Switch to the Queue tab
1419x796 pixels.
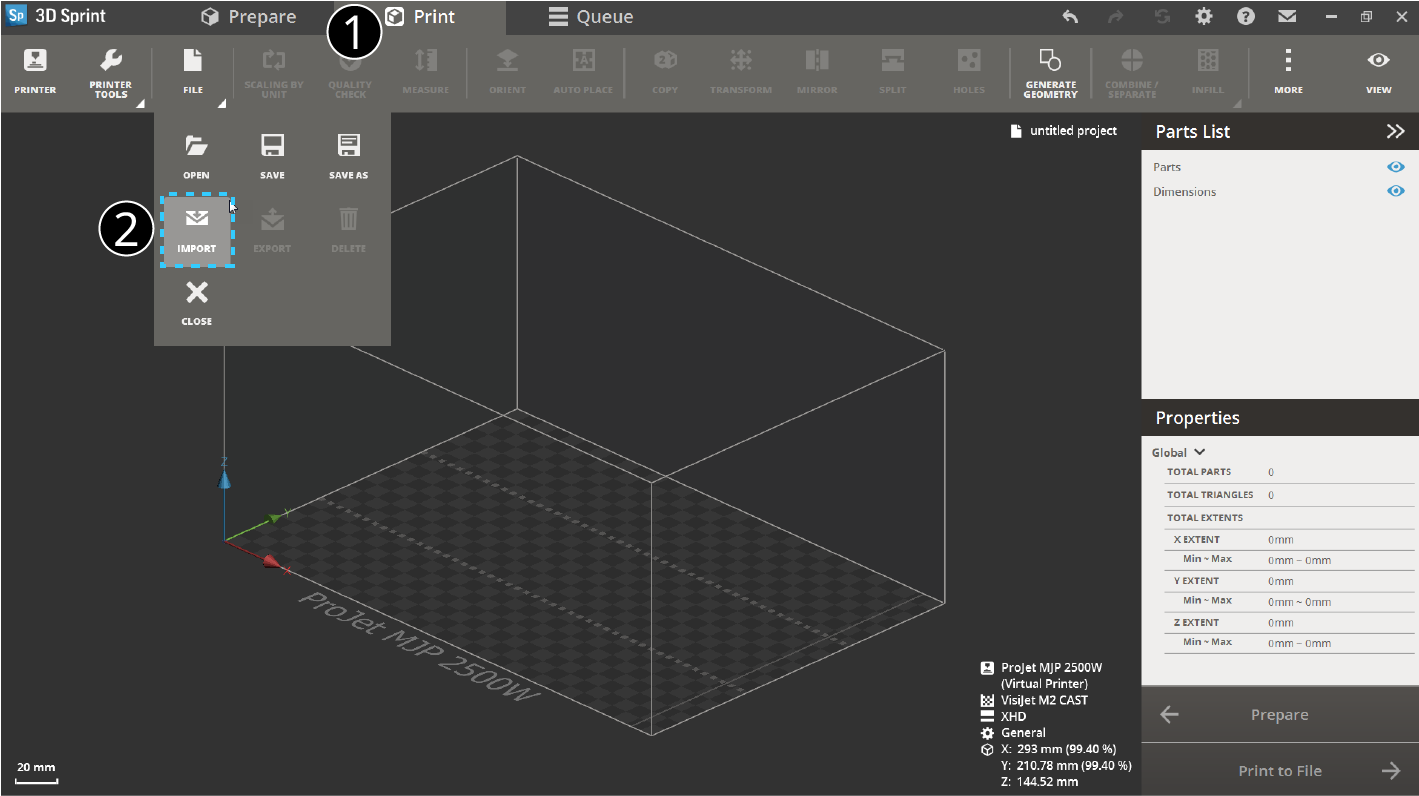591,17
